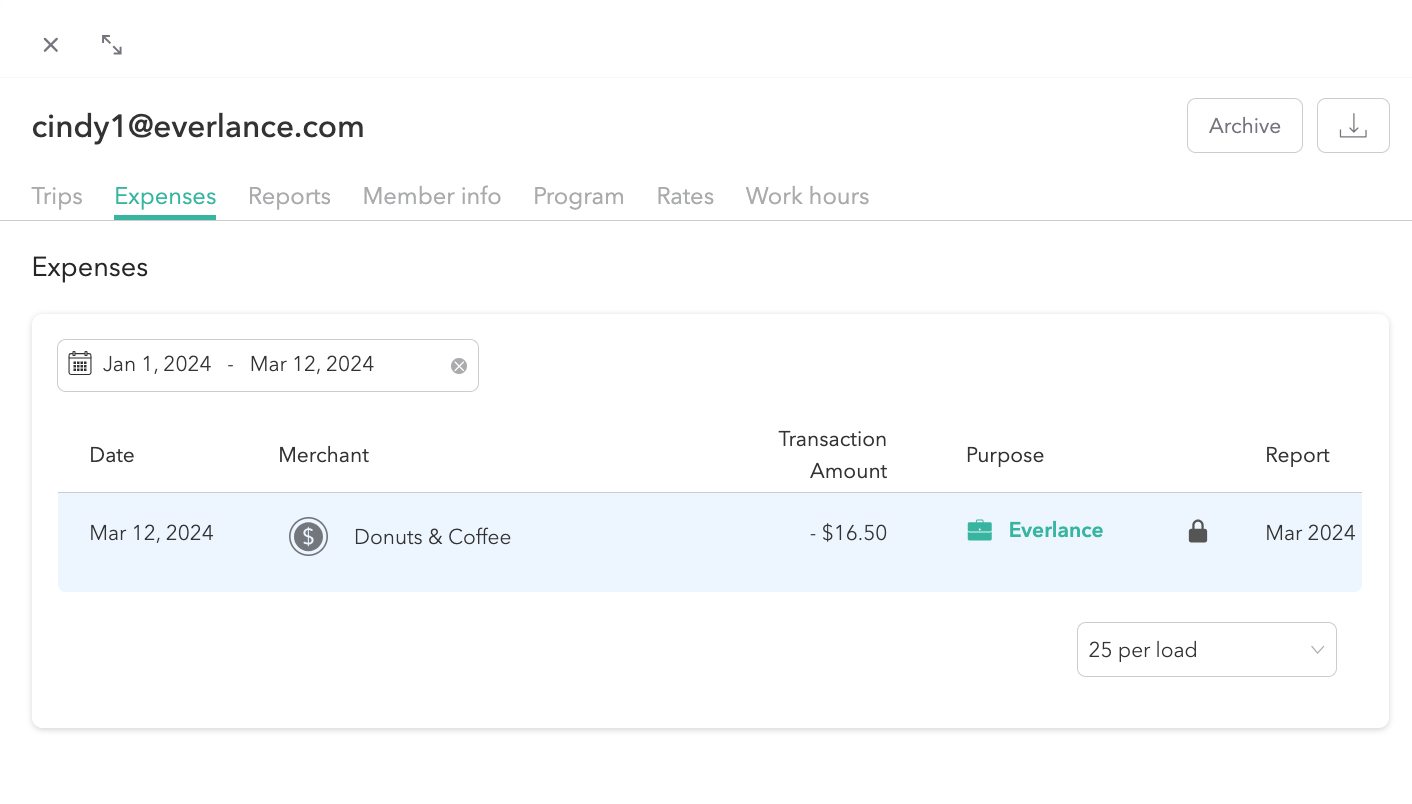This screenshot has width=1412, height=804.
Task: Switch to the Trips tab
Action: click(57, 196)
